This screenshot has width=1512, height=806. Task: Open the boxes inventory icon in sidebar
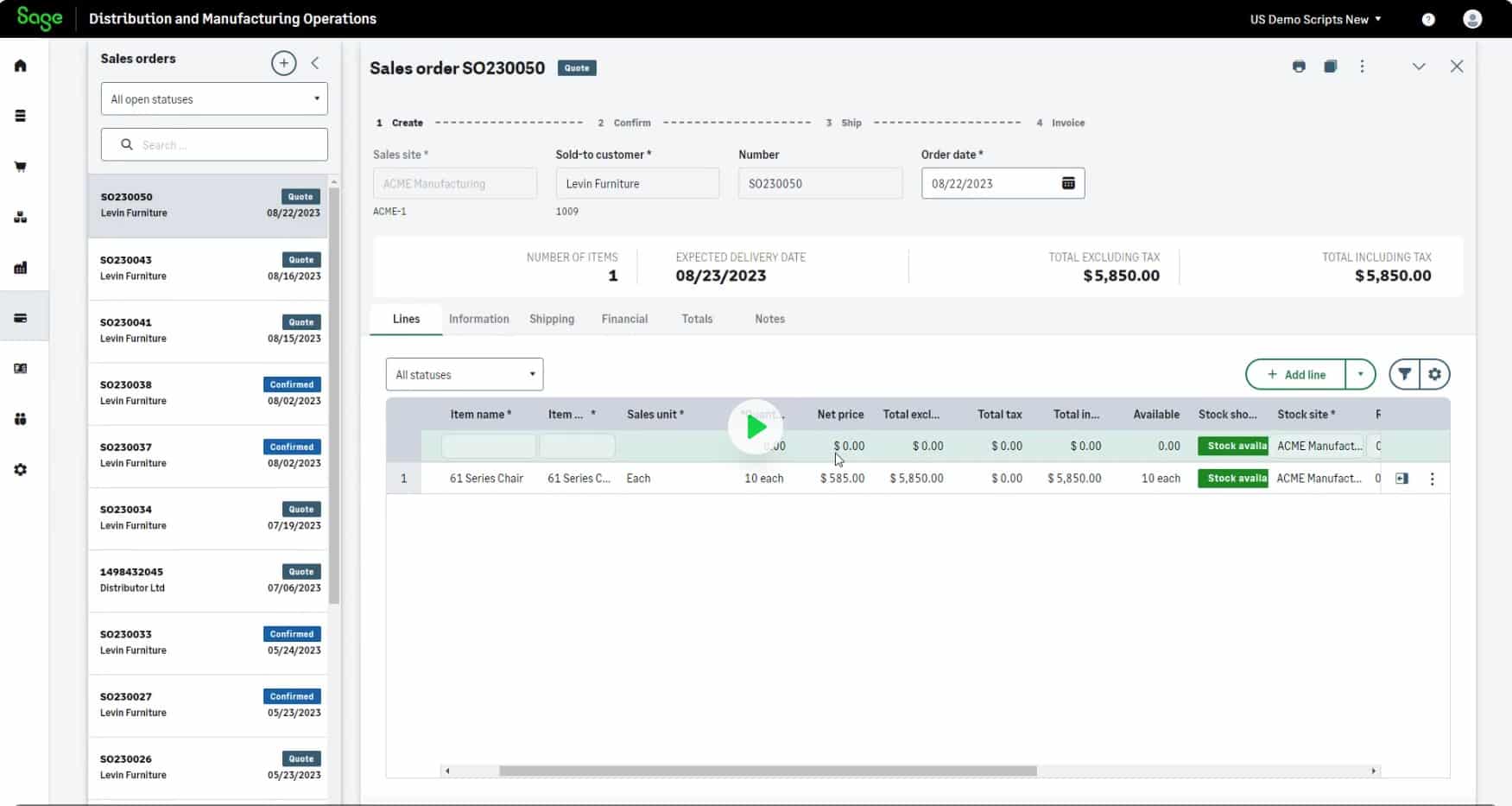pos(21,217)
